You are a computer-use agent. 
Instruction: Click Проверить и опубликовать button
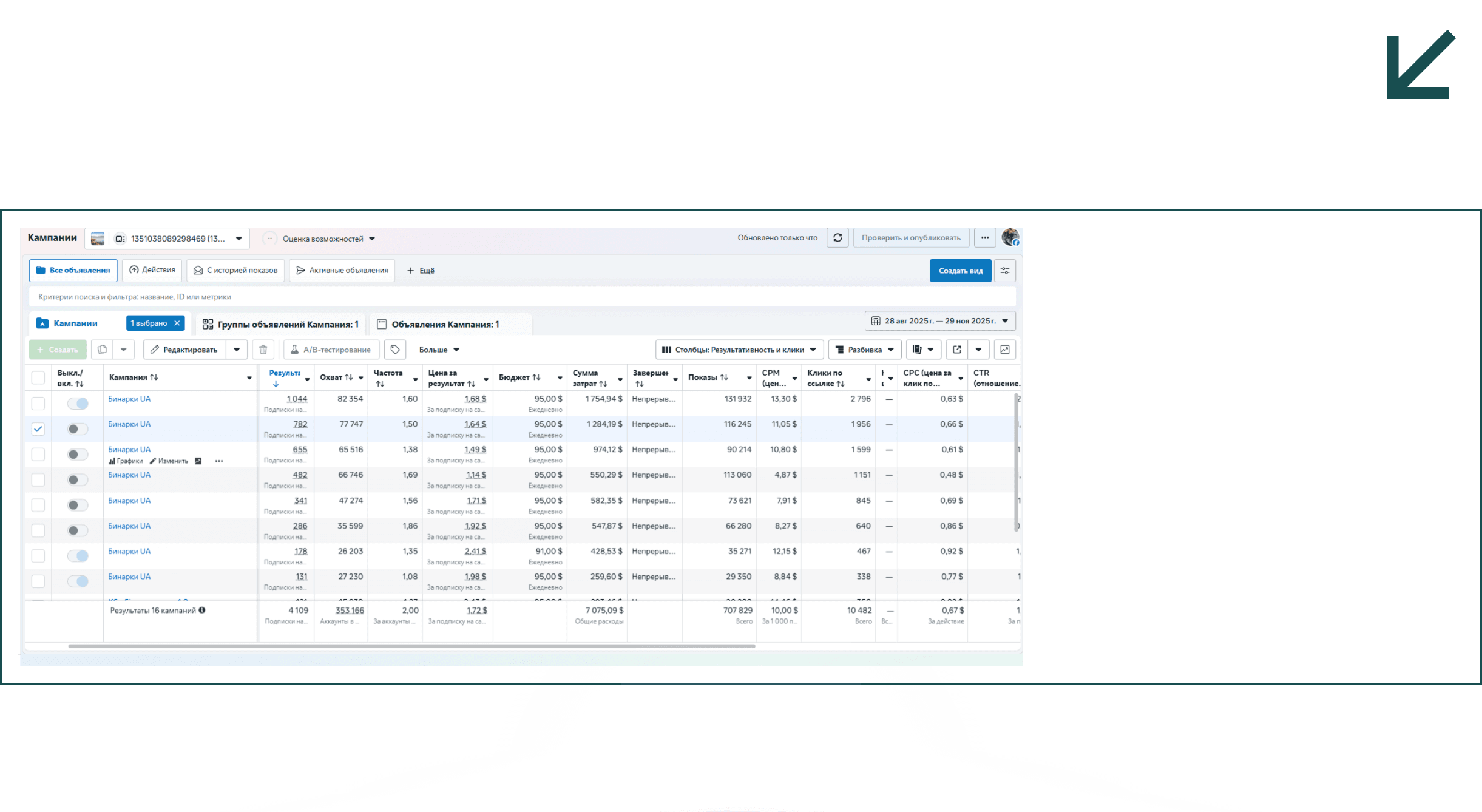pyautogui.click(x=911, y=238)
